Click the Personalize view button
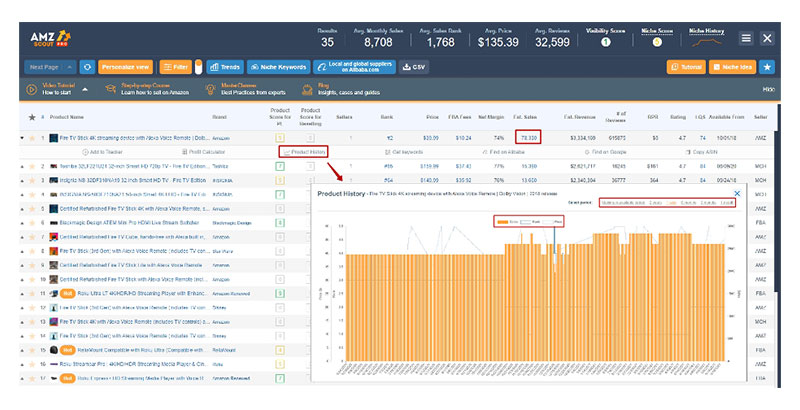Image resolution: width=800 pixels, height=410 pixels. click(126, 67)
